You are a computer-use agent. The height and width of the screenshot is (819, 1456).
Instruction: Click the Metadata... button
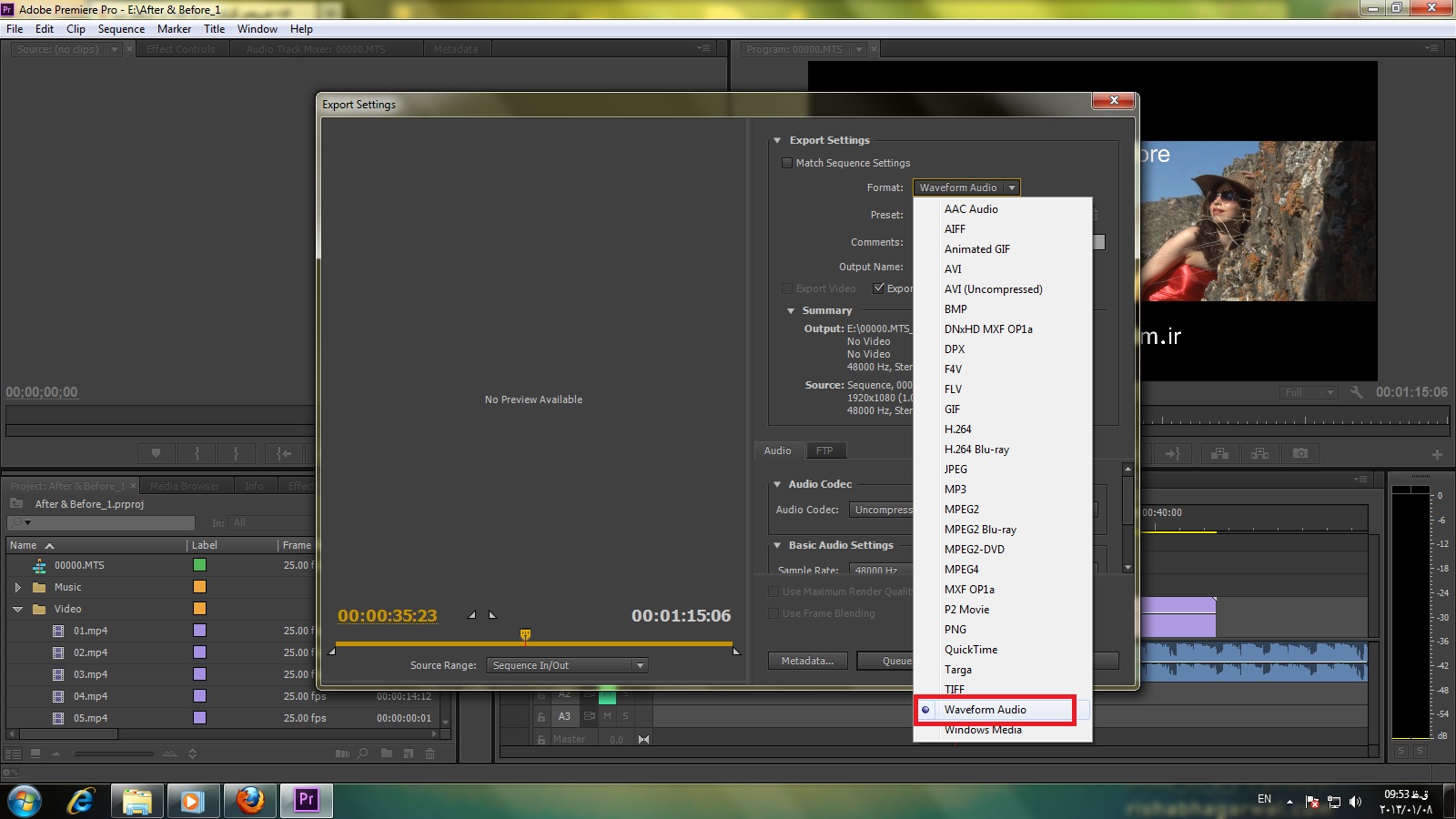pos(808,661)
